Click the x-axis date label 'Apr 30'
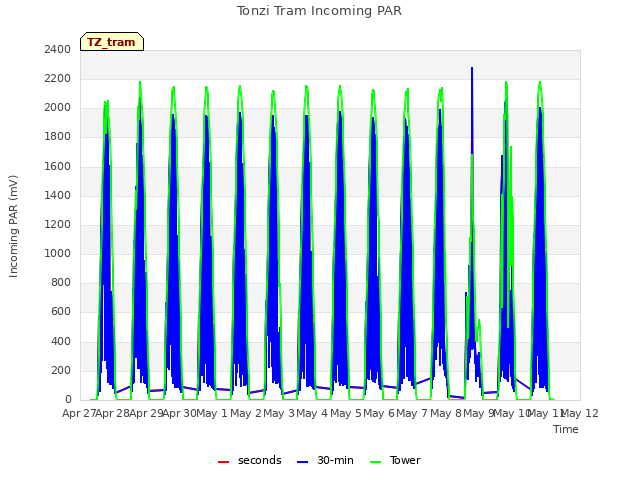Screen dimensions: 640x480 click(x=179, y=413)
